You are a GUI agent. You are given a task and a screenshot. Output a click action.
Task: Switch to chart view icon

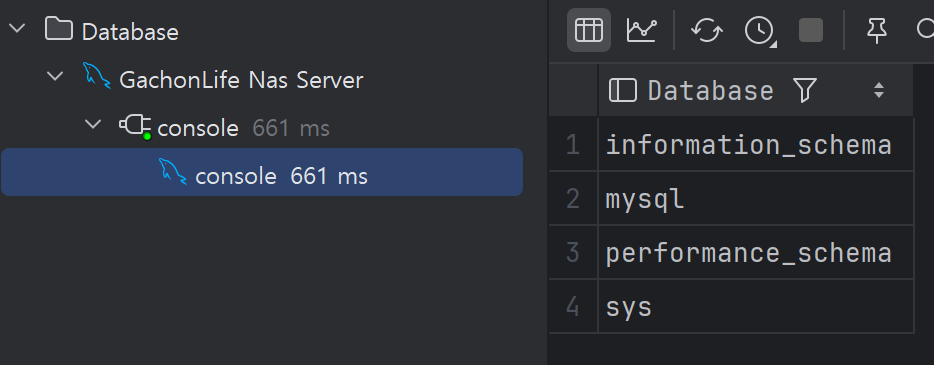(x=642, y=30)
